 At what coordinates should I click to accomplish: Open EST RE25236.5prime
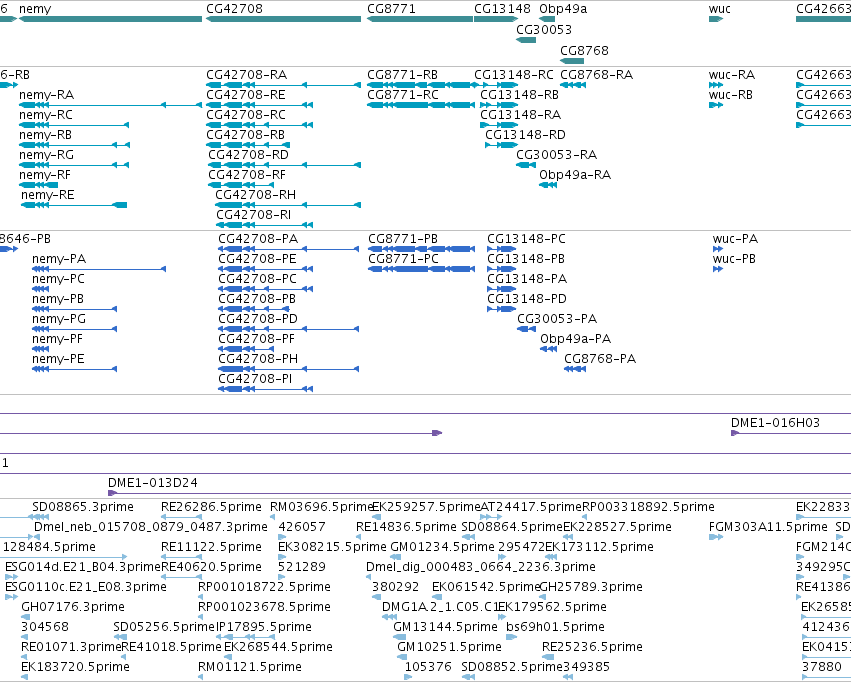[592, 646]
